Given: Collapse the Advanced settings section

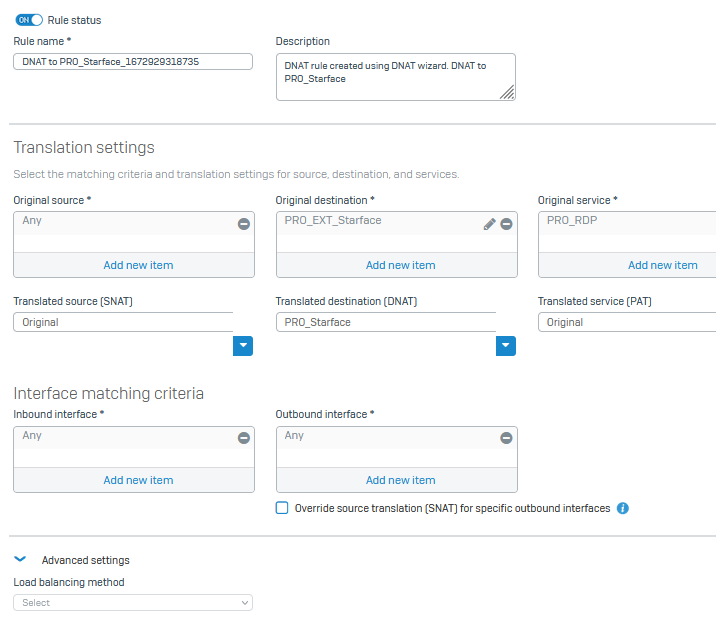Looking at the screenshot, I should (x=20, y=560).
